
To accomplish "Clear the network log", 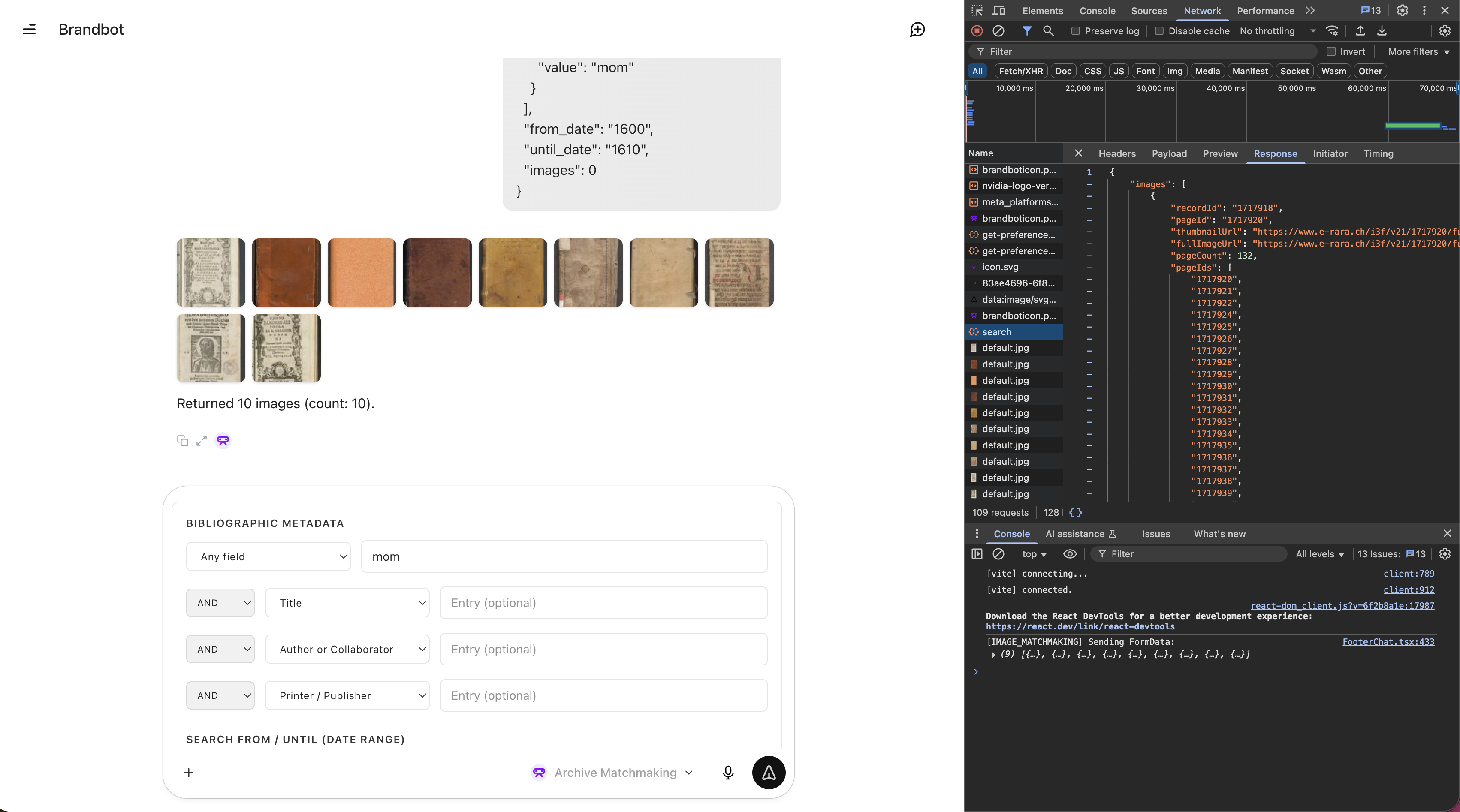I will [998, 31].
